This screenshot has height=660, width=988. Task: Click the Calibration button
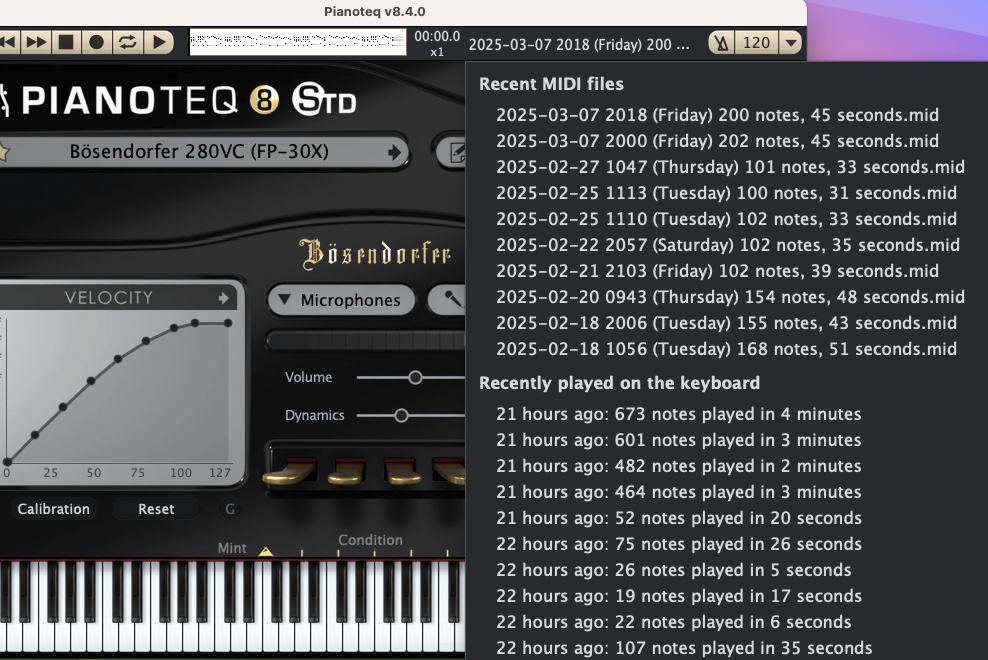[53, 509]
